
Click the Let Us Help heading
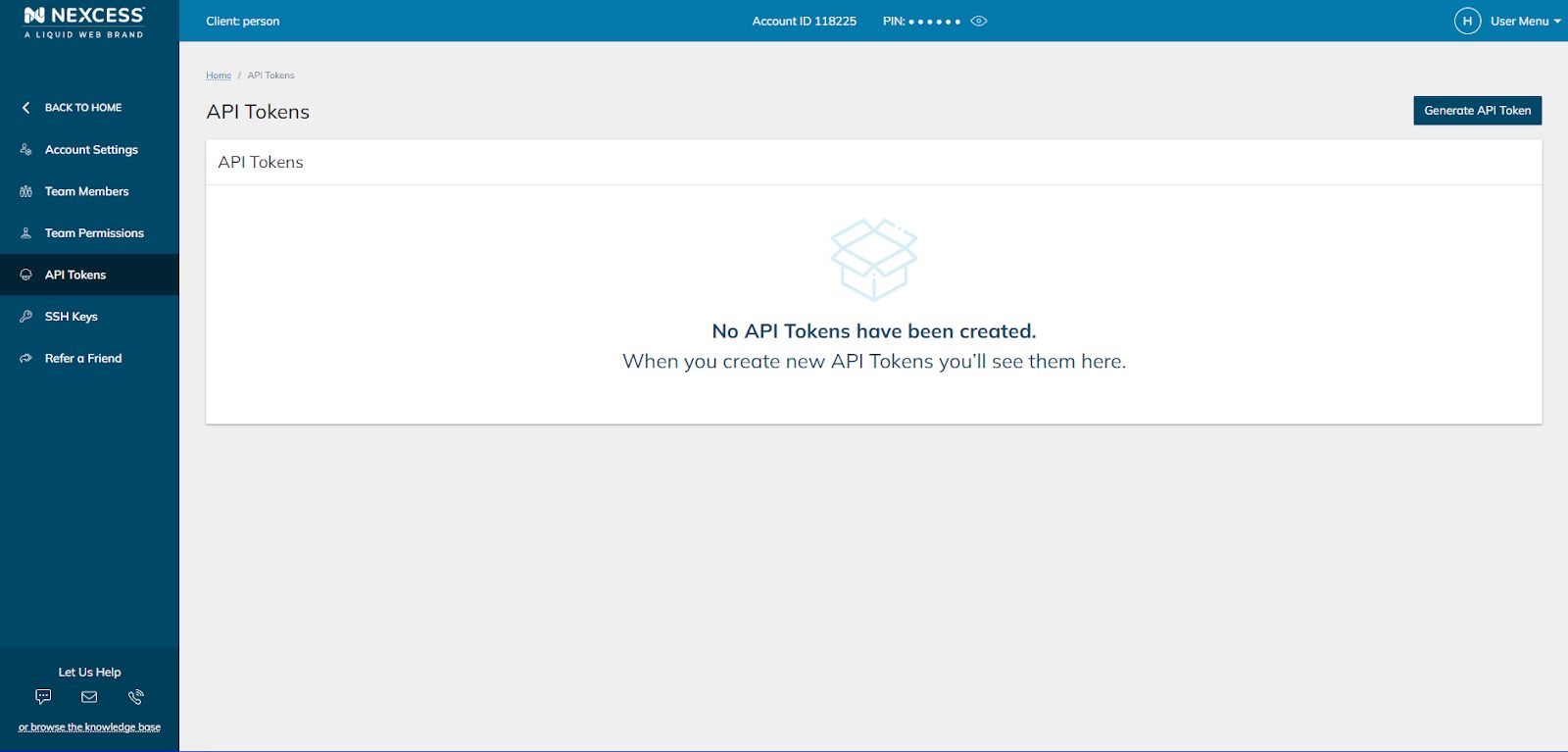[x=89, y=673]
